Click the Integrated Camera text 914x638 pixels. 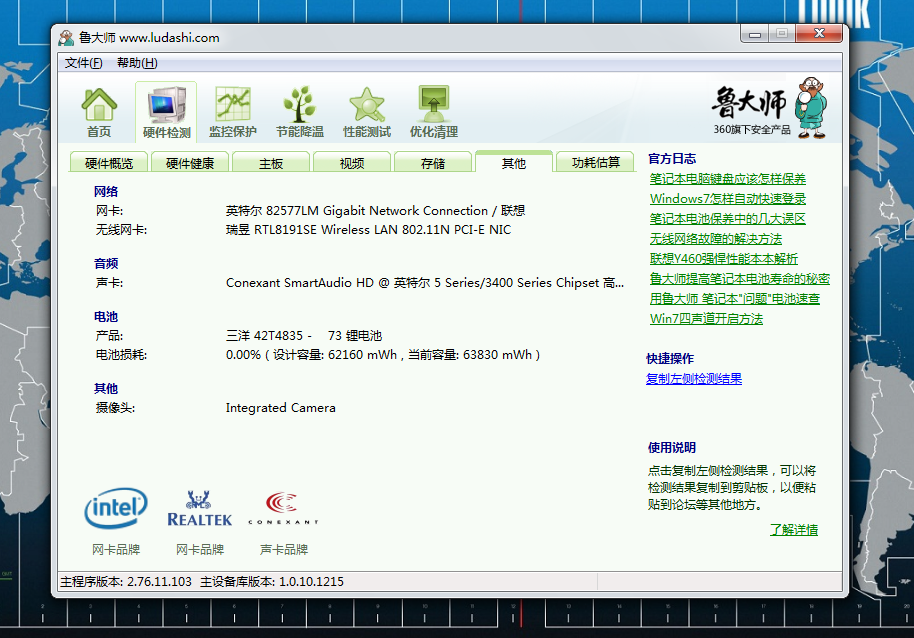coord(280,408)
